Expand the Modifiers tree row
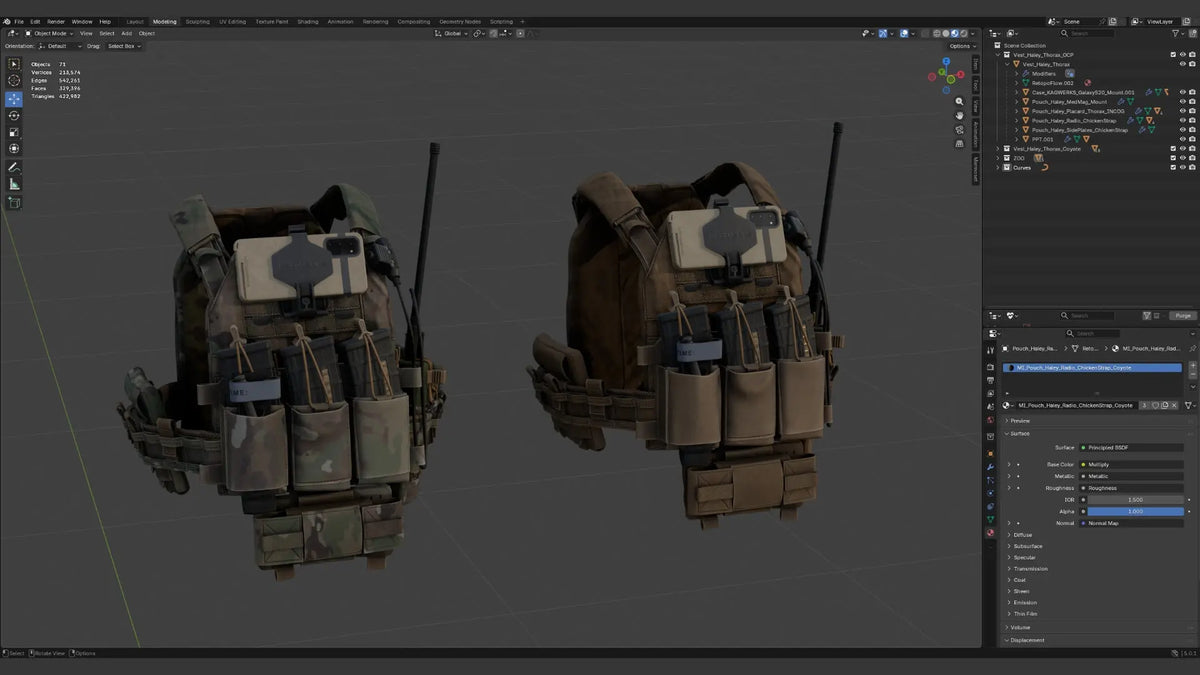 click(1016, 73)
